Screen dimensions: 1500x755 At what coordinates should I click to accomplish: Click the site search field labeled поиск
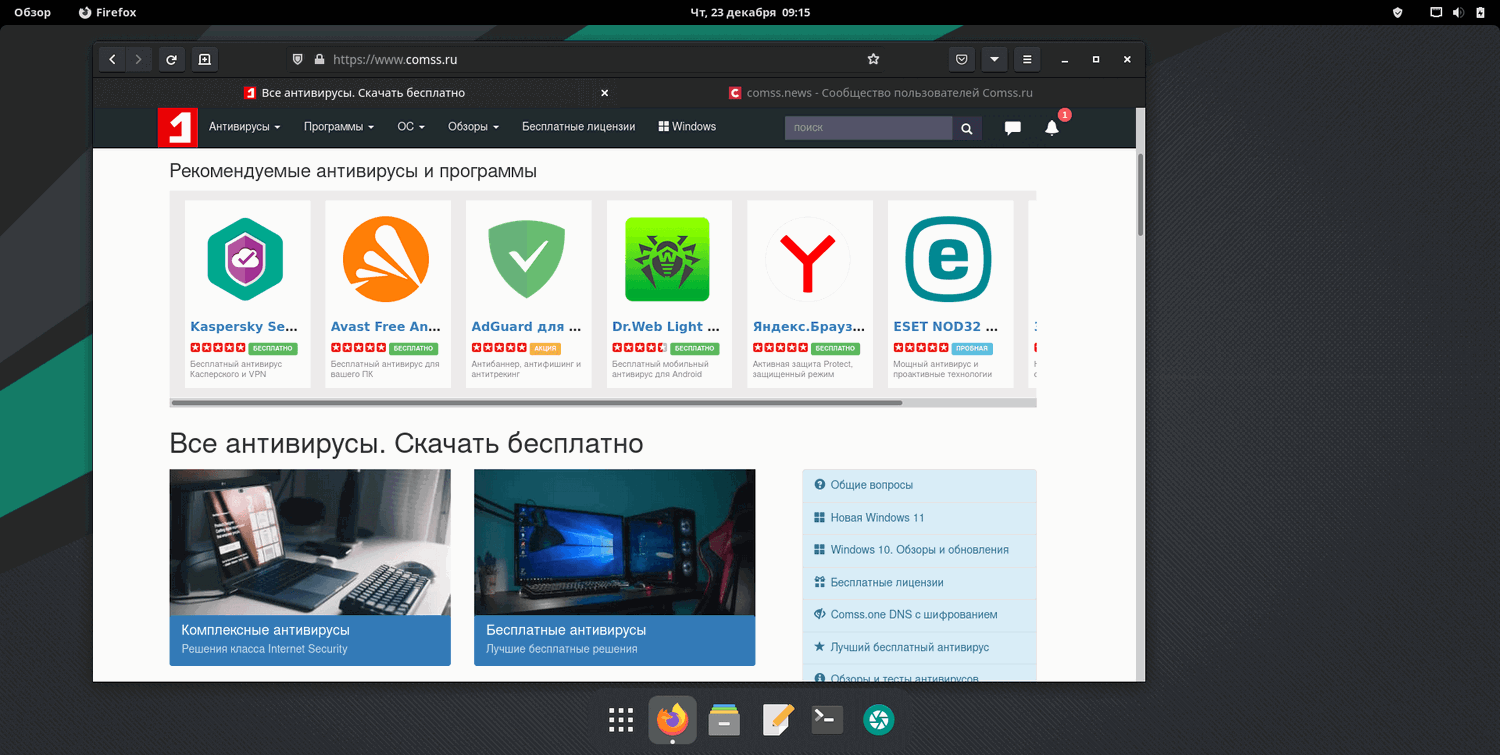click(x=869, y=128)
